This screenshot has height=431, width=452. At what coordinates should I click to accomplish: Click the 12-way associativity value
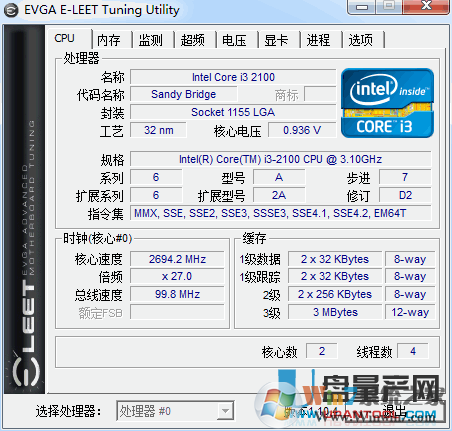coord(410,312)
